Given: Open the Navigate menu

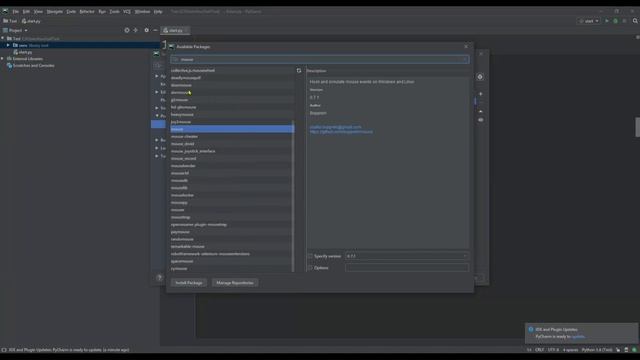Looking at the screenshot, I should 55,11.
